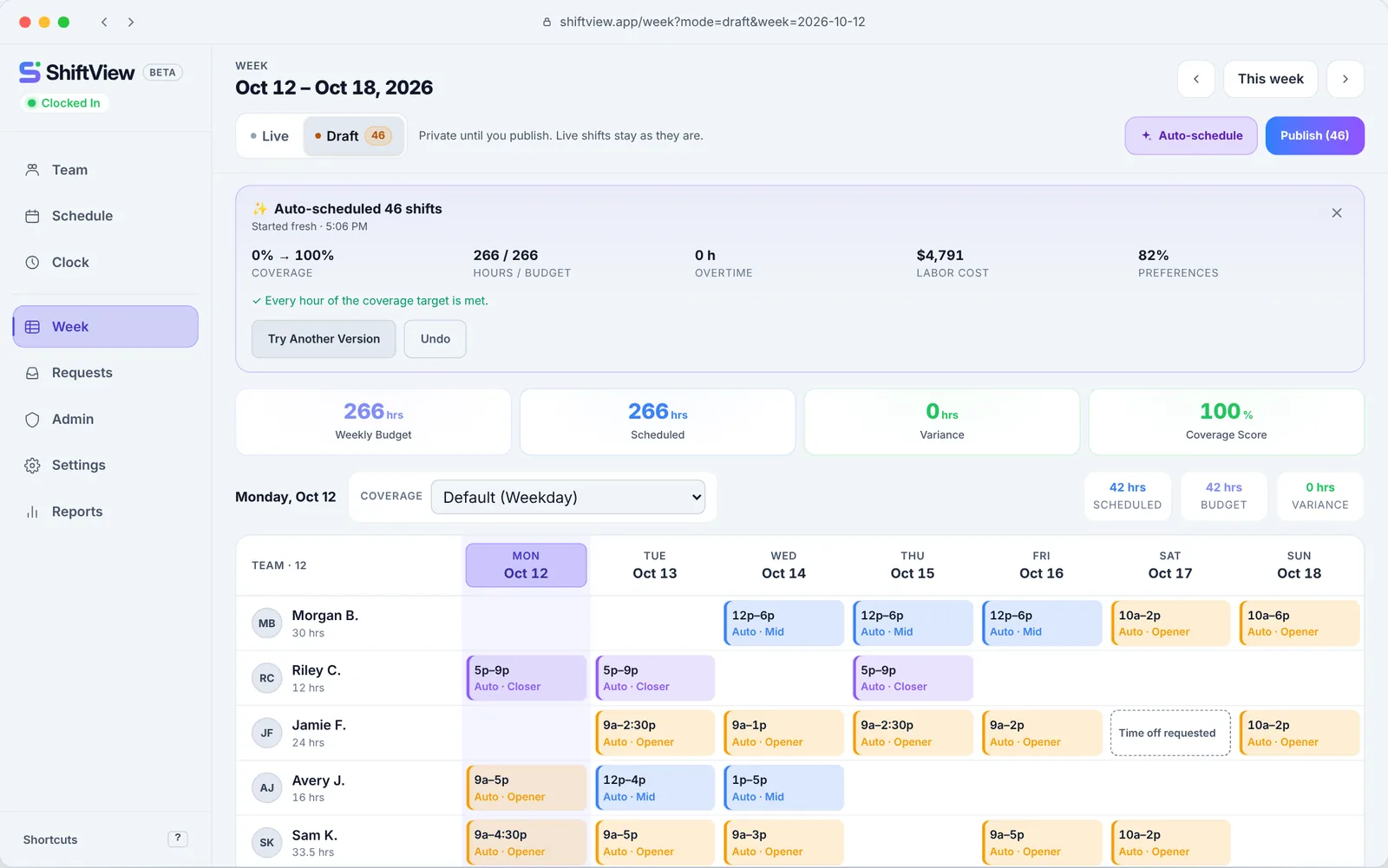Select the SAT Oct 17 column header

click(x=1170, y=565)
